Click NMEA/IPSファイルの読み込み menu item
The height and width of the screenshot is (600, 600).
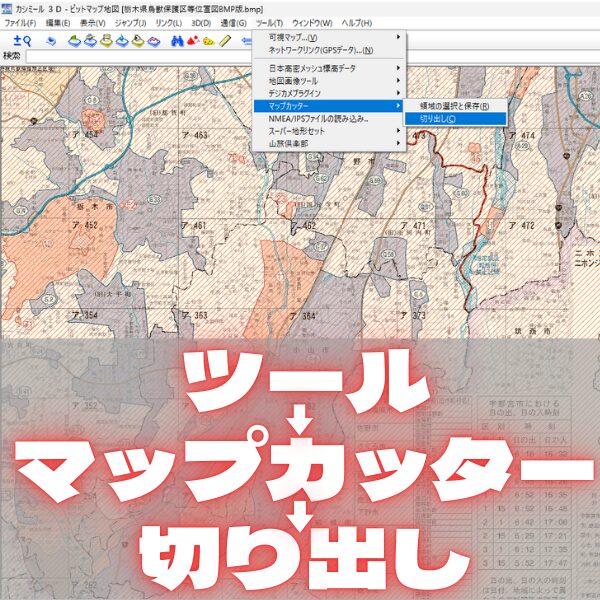tap(318, 118)
